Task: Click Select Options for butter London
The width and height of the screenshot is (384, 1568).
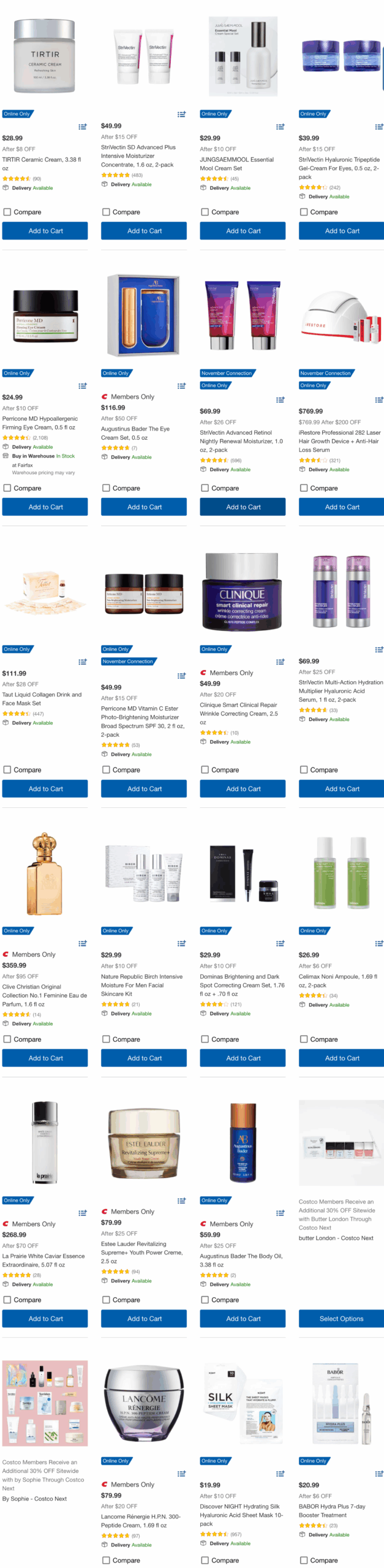Action: [341, 1318]
